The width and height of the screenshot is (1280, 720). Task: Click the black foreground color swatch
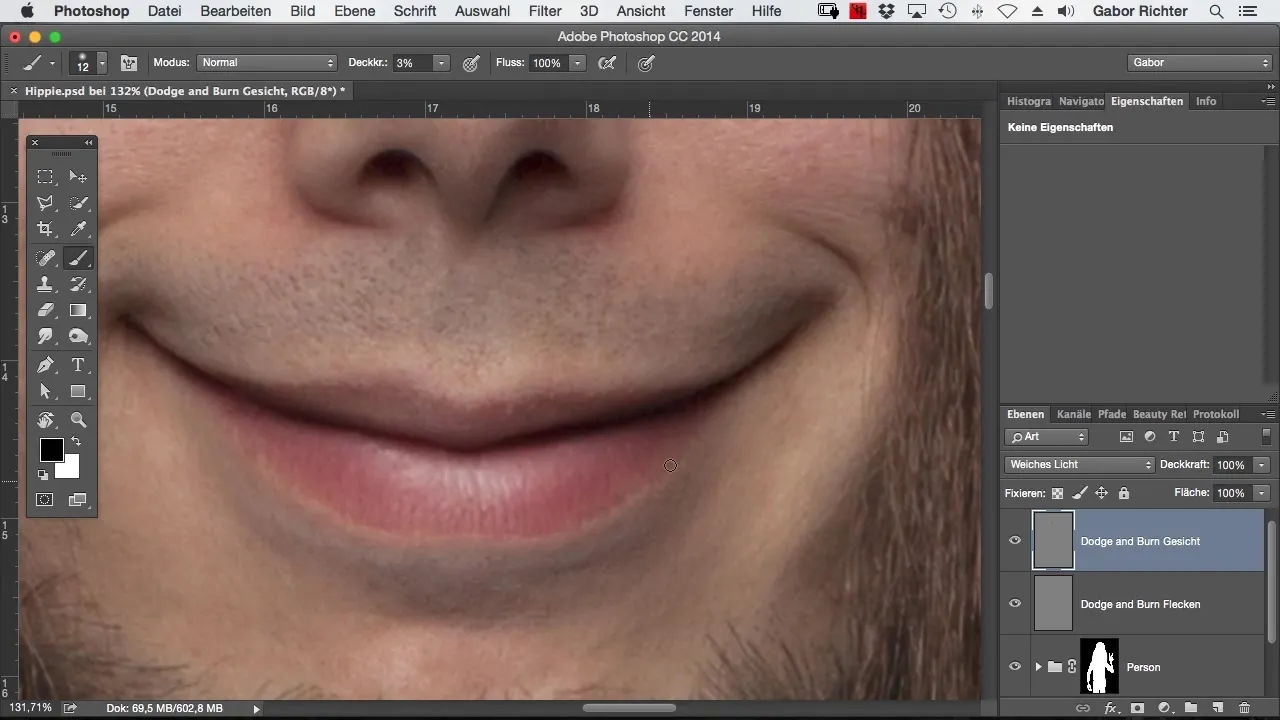(x=51, y=450)
